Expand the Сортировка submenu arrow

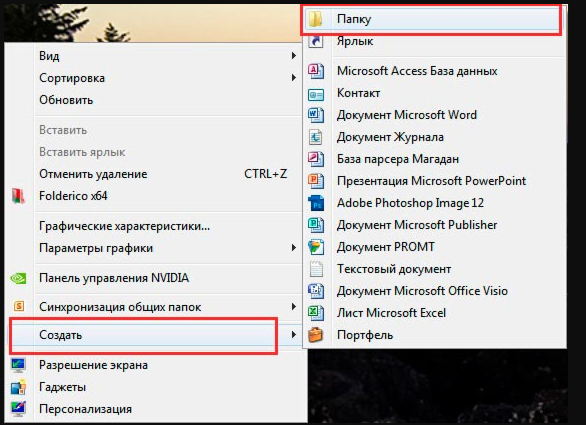[294, 78]
